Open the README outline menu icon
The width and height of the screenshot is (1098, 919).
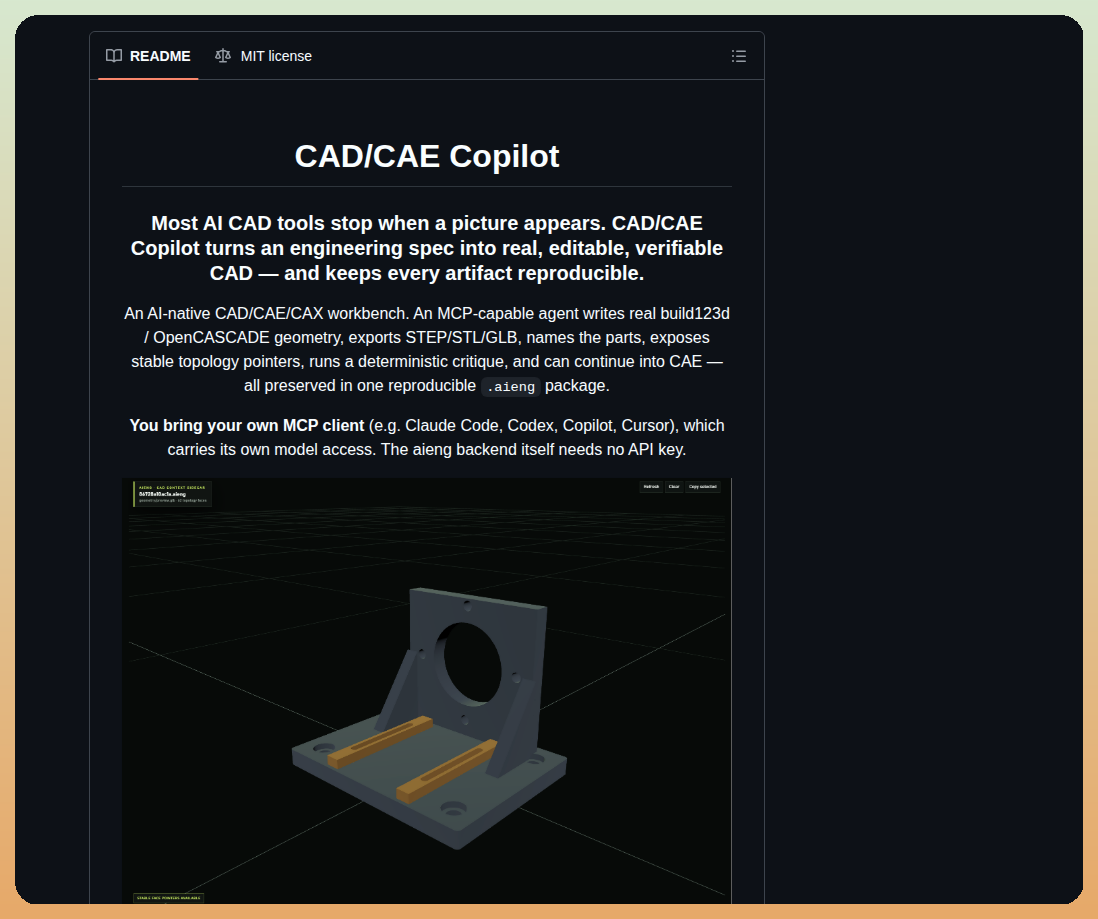pyautogui.click(x=738, y=56)
